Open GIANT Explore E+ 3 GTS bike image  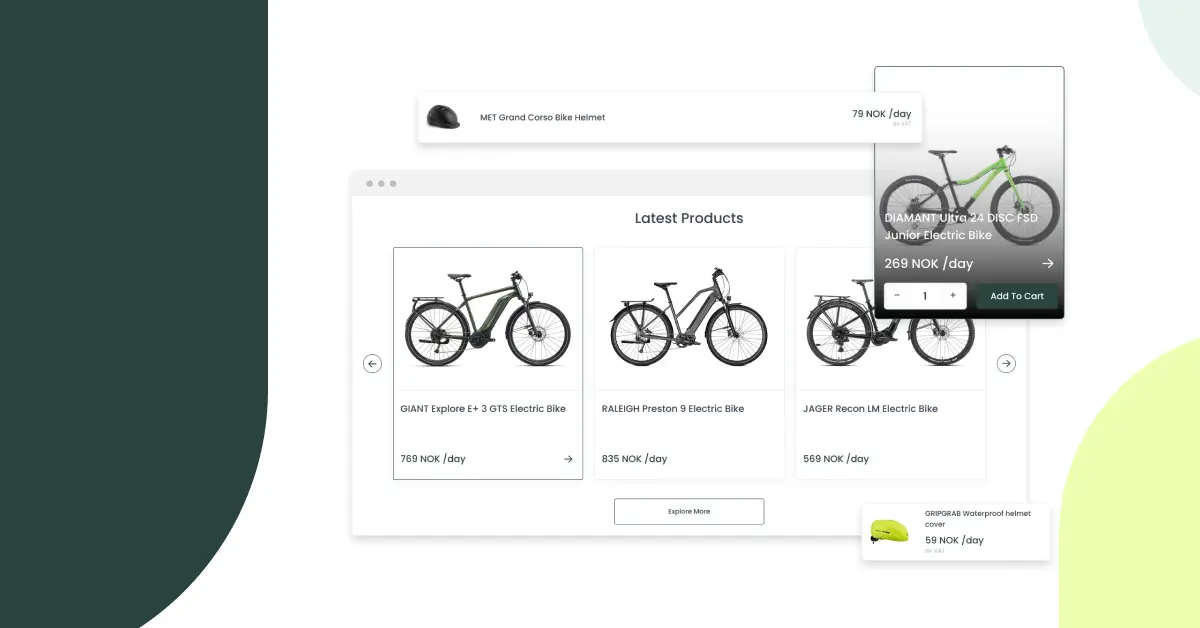[488, 319]
